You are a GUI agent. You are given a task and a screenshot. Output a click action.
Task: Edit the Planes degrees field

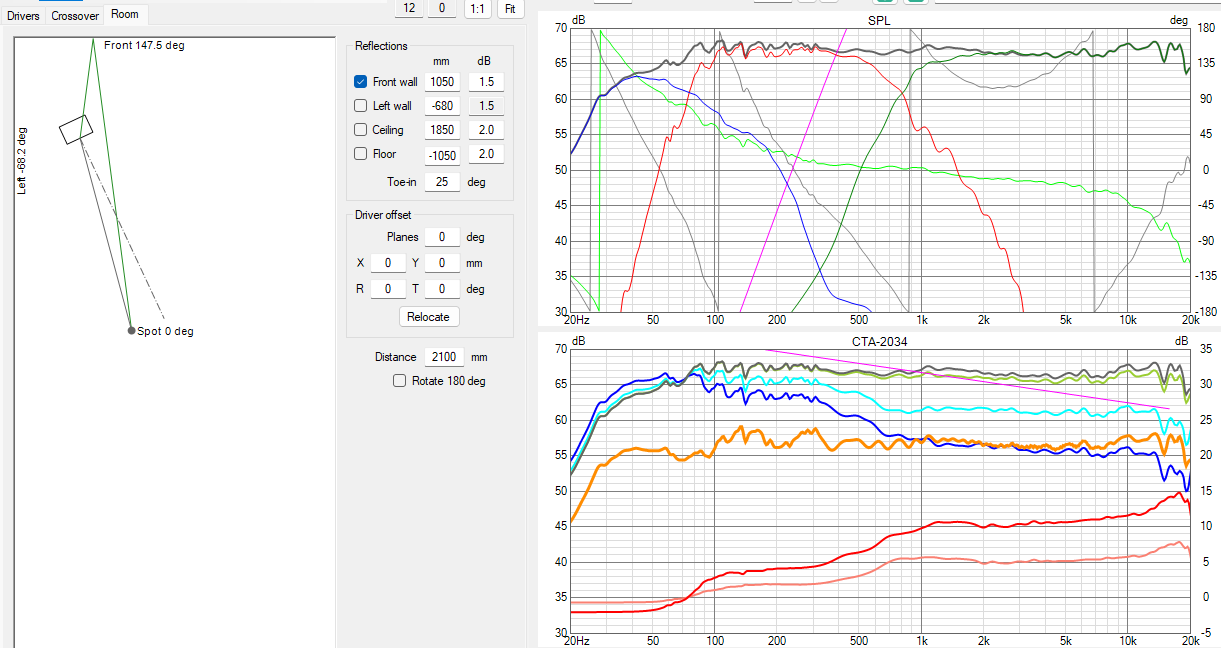pyautogui.click(x=442, y=237)
